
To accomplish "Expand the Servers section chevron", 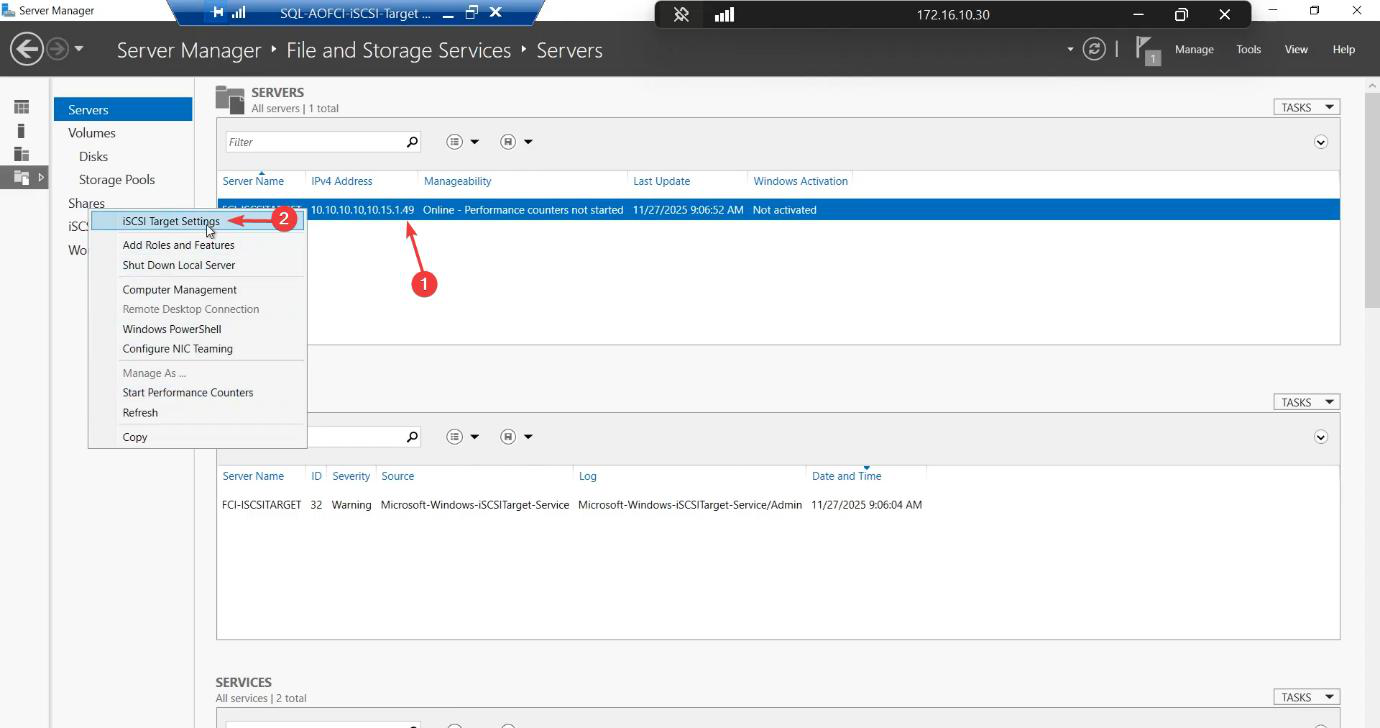I will pos(1320,142).
